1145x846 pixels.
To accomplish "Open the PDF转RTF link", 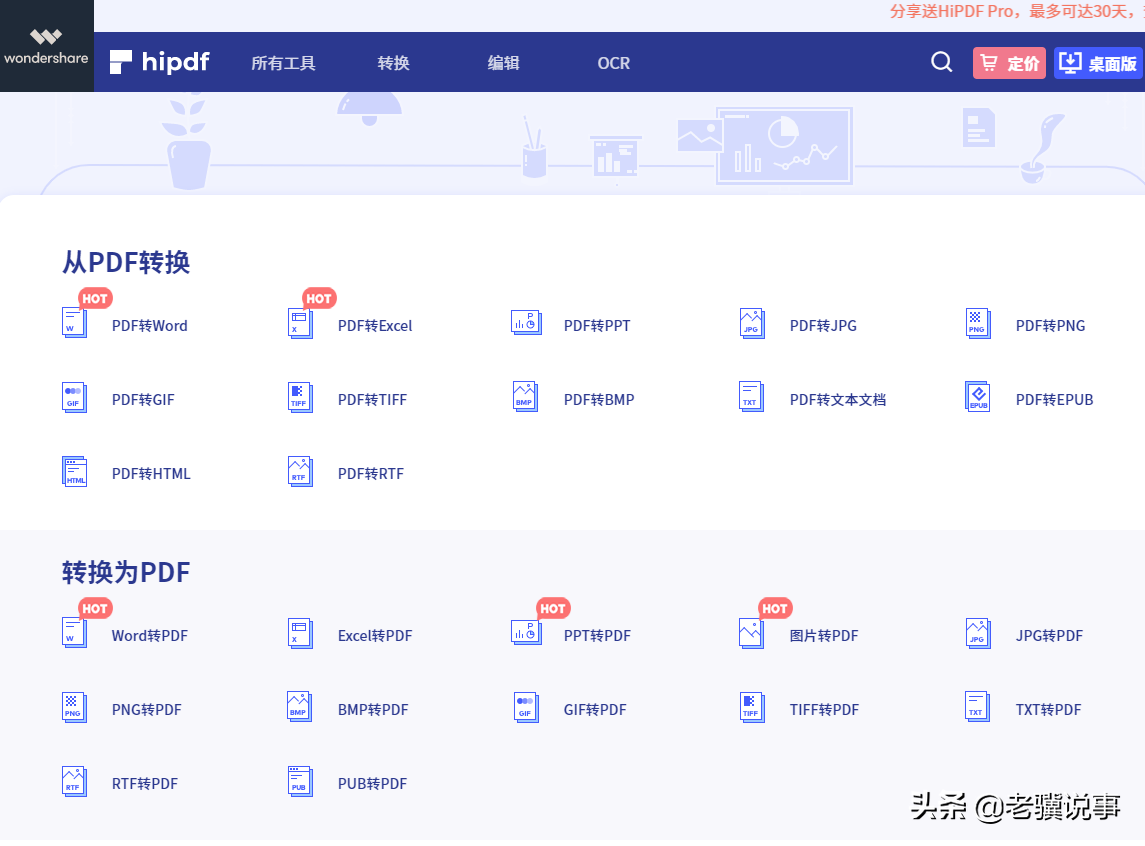I will click(x=371, y=474).
